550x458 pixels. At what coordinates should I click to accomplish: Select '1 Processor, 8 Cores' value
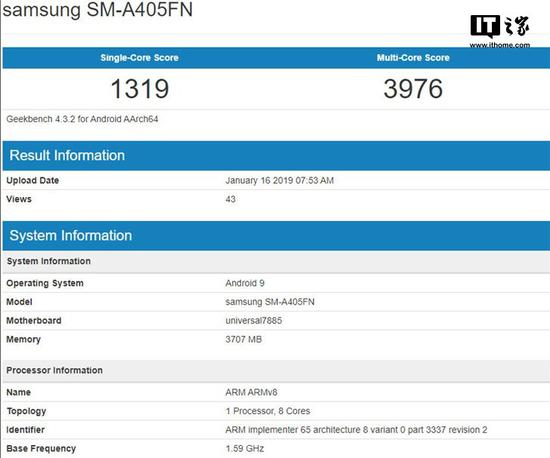click(268, 411)
